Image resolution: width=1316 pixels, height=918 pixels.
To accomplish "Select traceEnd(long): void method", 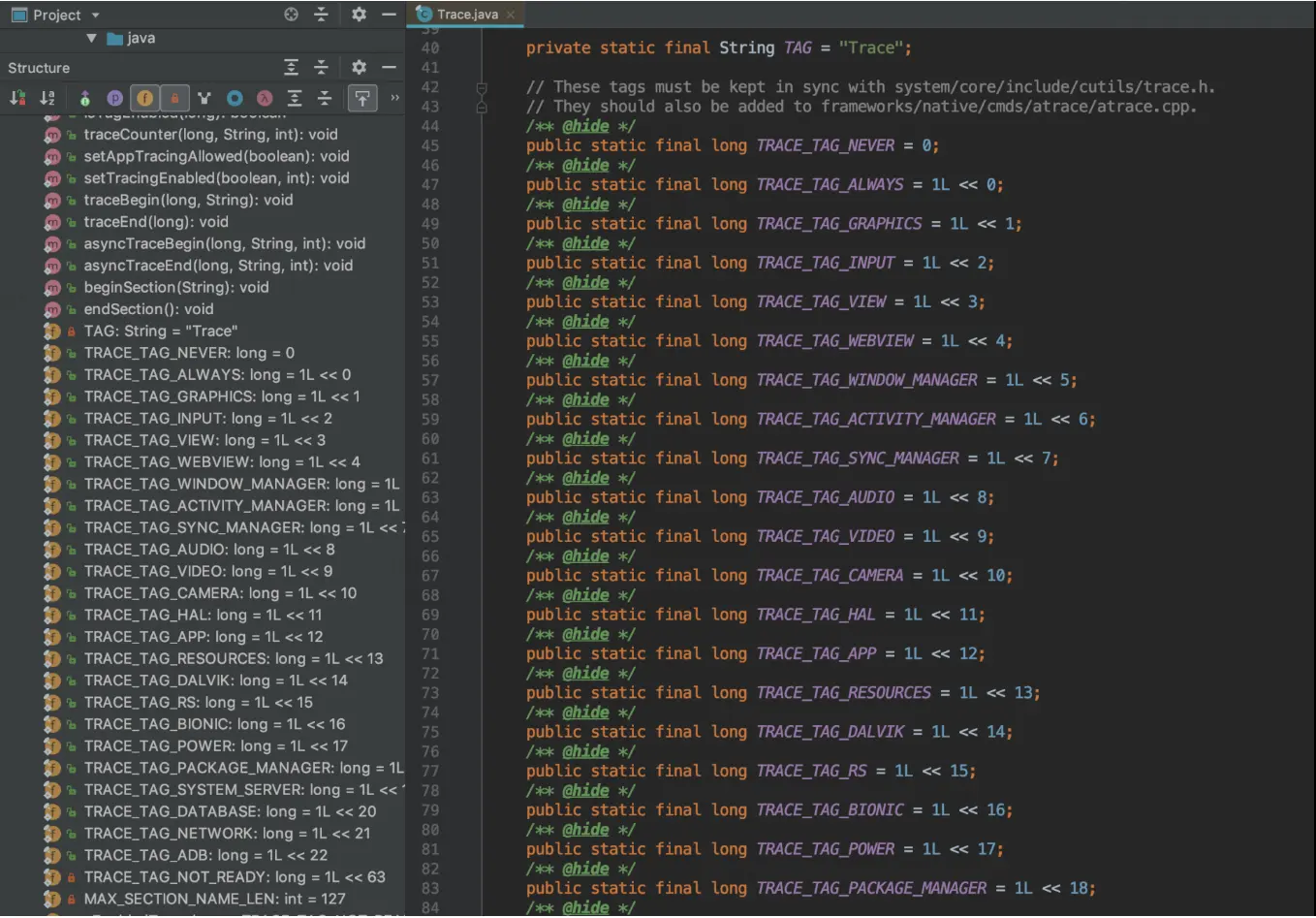I will (156, 222).
